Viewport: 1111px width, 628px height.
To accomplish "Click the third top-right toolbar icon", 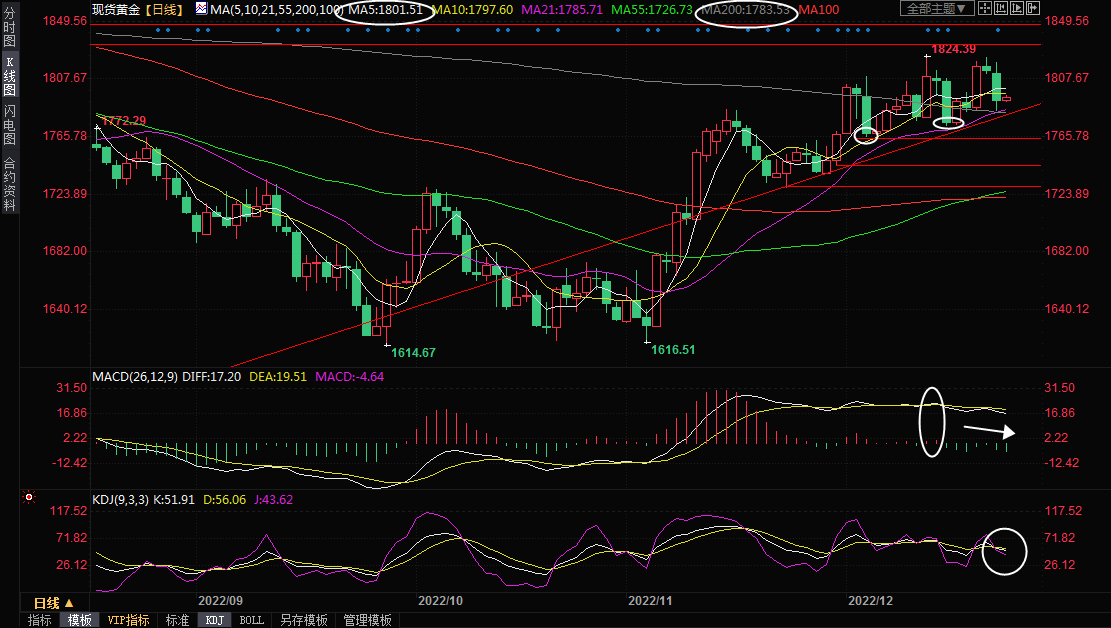I will 1019,9.
